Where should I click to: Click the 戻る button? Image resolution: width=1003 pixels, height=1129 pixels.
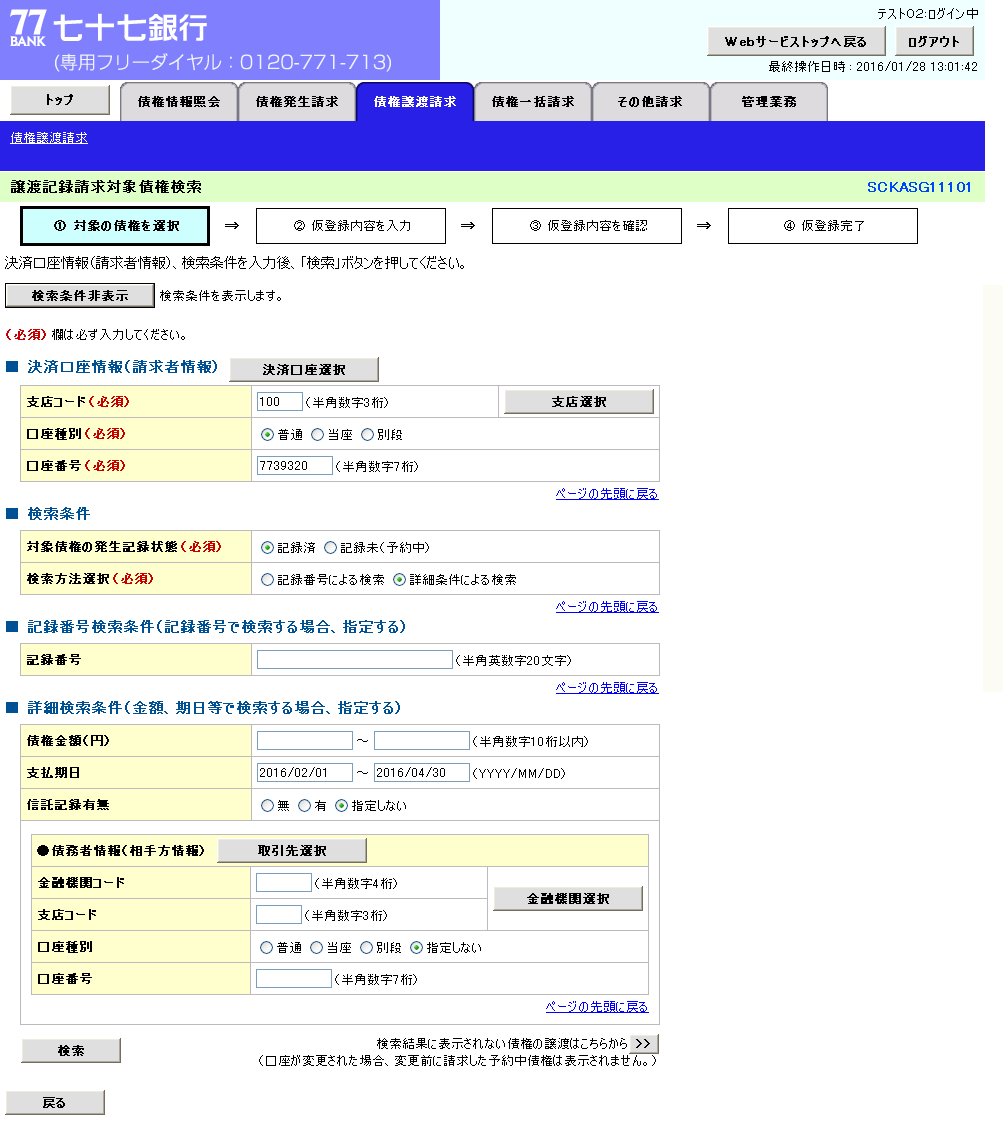click(55, 1102)
